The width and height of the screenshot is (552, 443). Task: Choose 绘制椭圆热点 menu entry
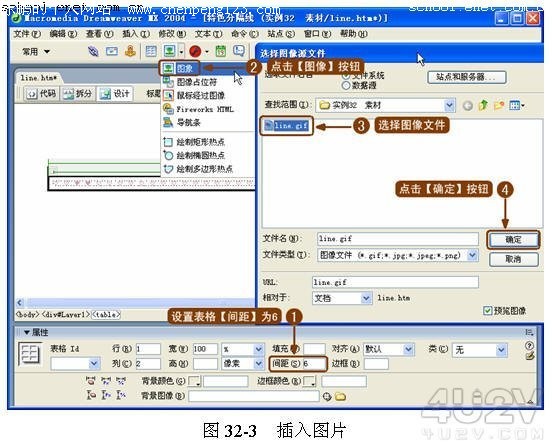(194, 155)
